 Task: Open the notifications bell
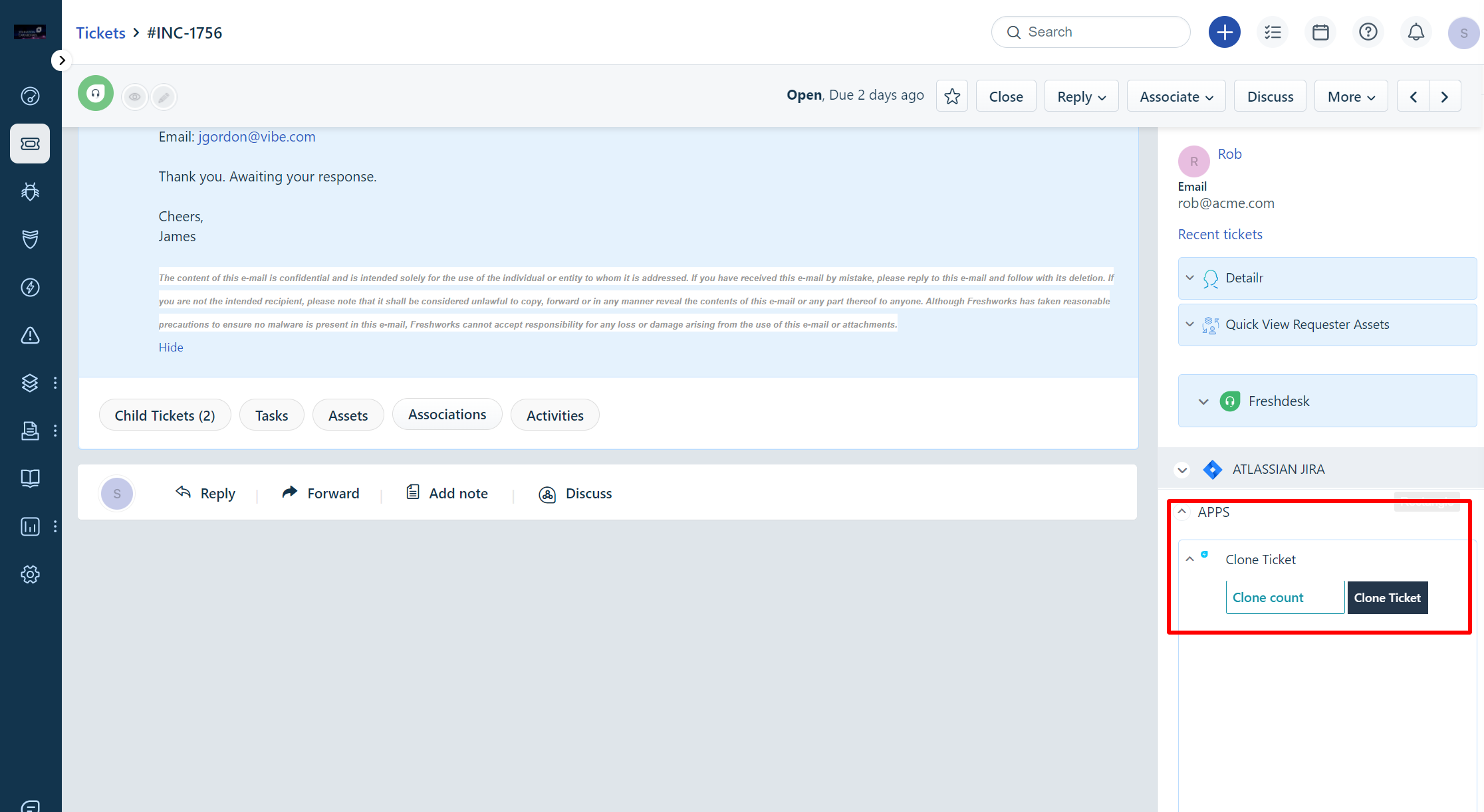(1416, 32)
